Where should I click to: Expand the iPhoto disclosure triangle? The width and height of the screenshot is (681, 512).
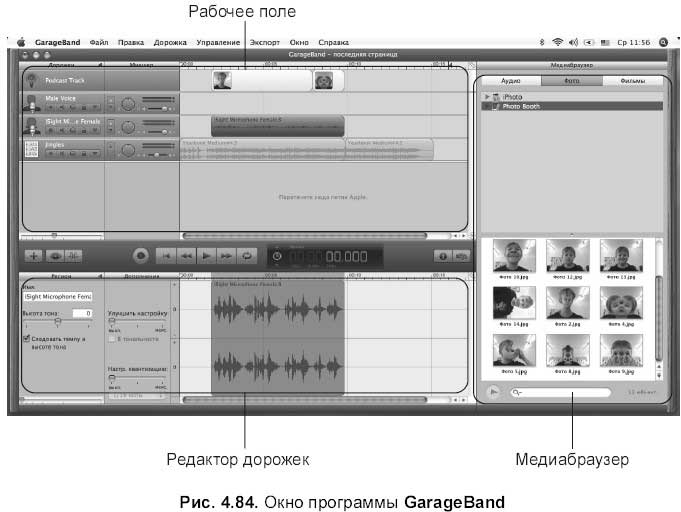coord(487,96)
